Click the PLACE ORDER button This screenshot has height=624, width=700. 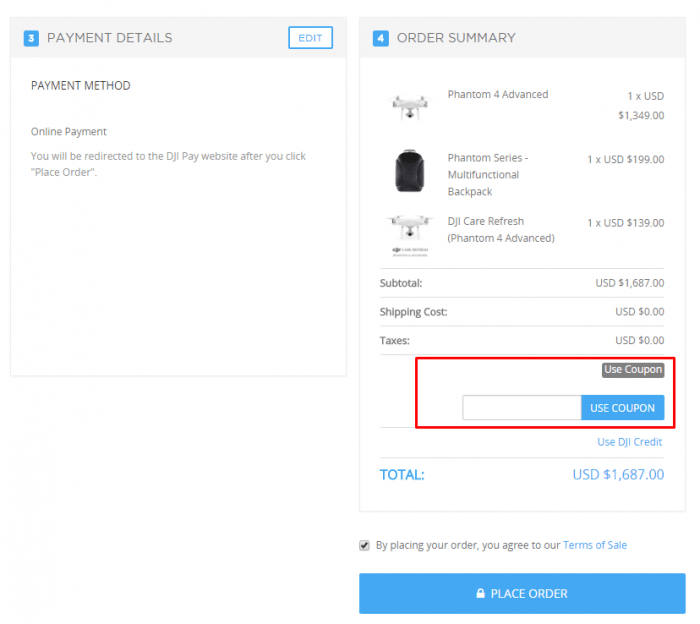pyautogui.click(x=522, y=593)
